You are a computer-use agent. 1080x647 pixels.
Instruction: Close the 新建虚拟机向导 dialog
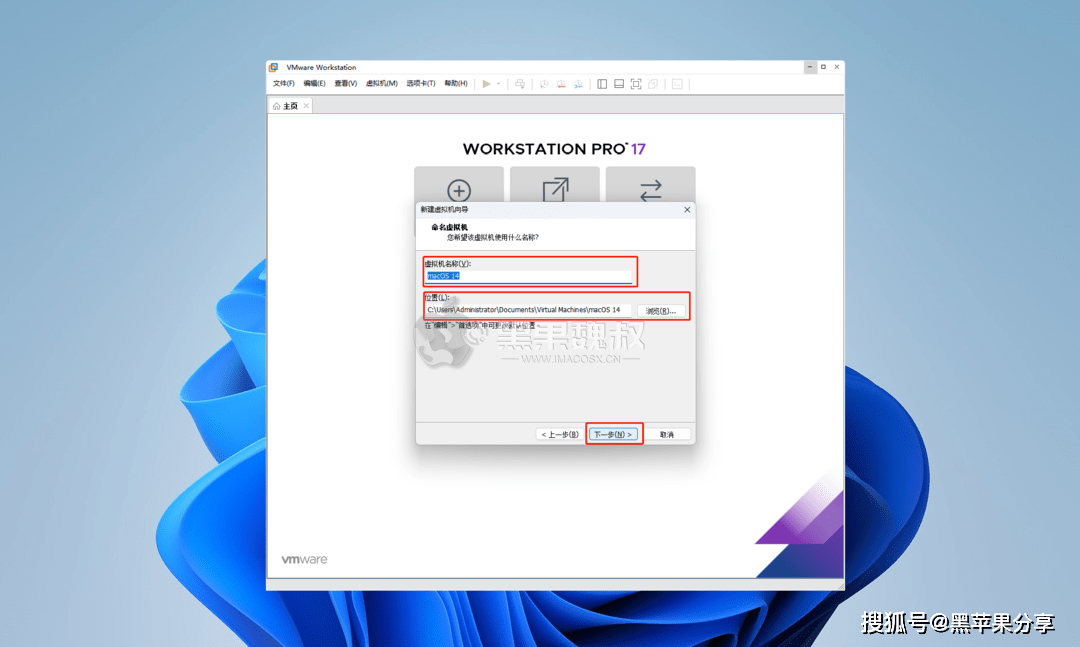click(687, 209)
